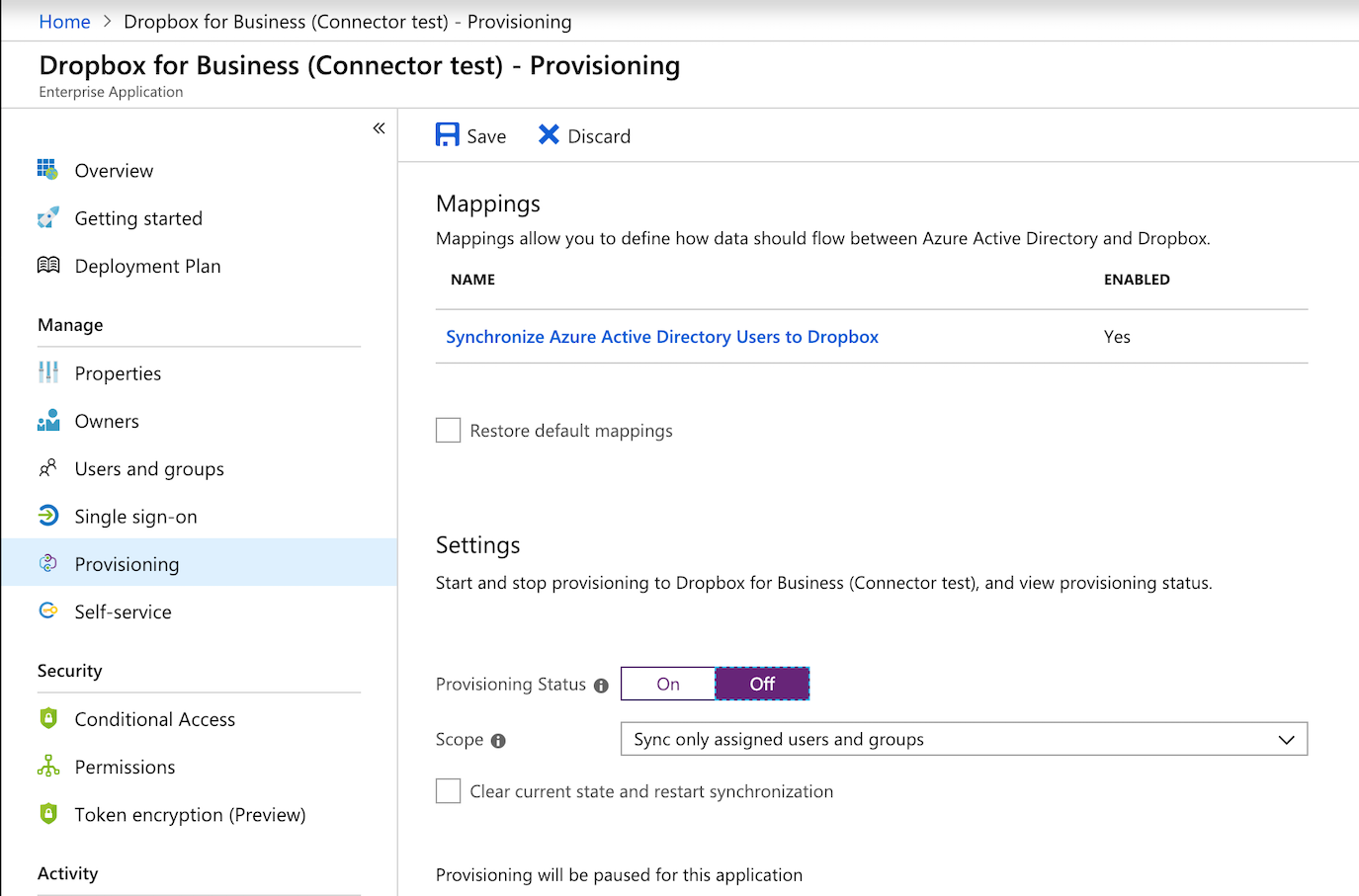Viewport: 1359px width, 896px height.
Task: Click the Save disk icon
Action: click(447, 135)
